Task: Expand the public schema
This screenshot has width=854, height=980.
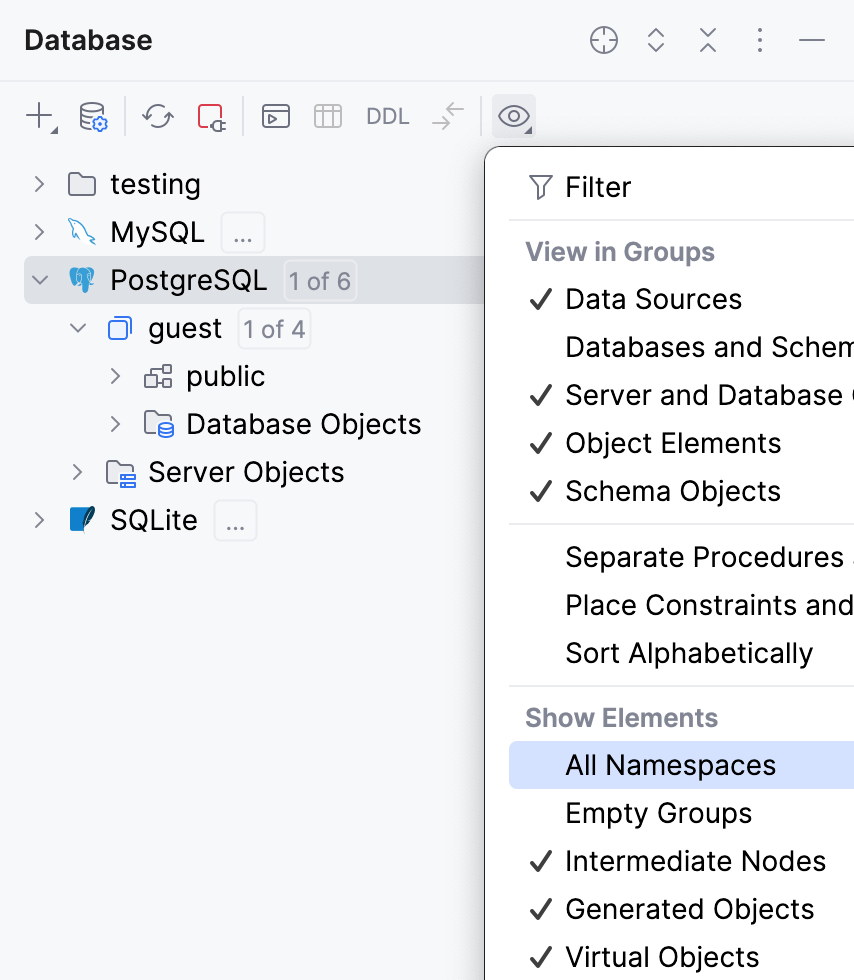Action: point(114,377)
